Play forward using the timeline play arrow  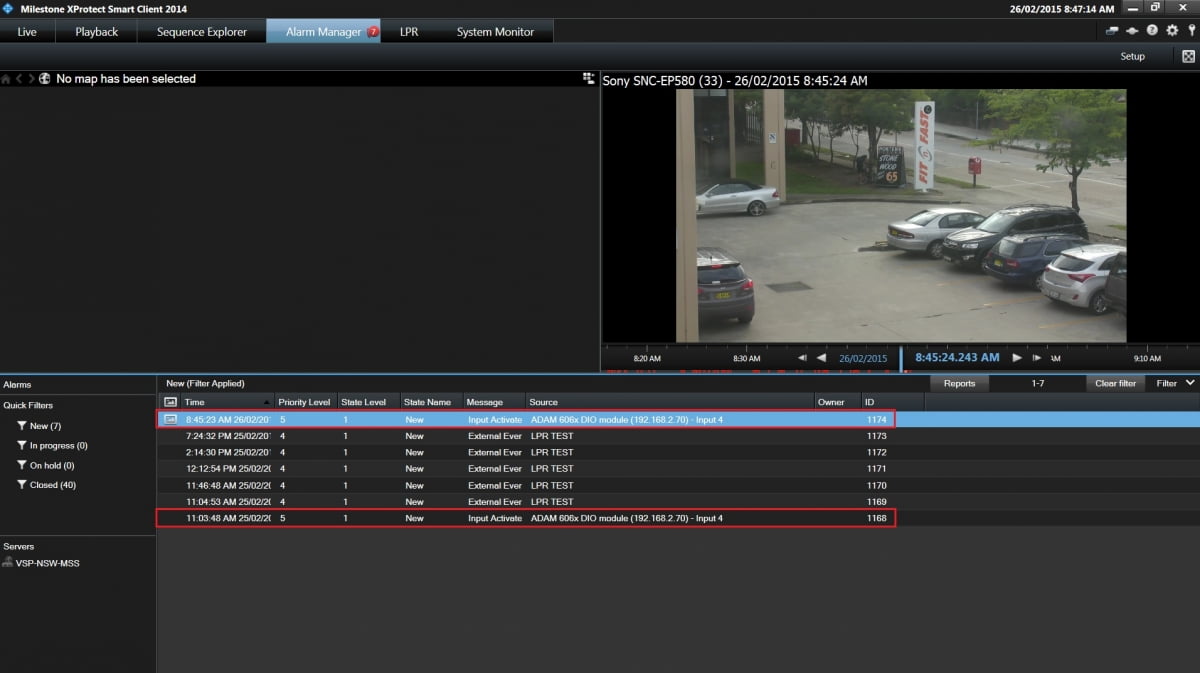tap(1017, 358)
